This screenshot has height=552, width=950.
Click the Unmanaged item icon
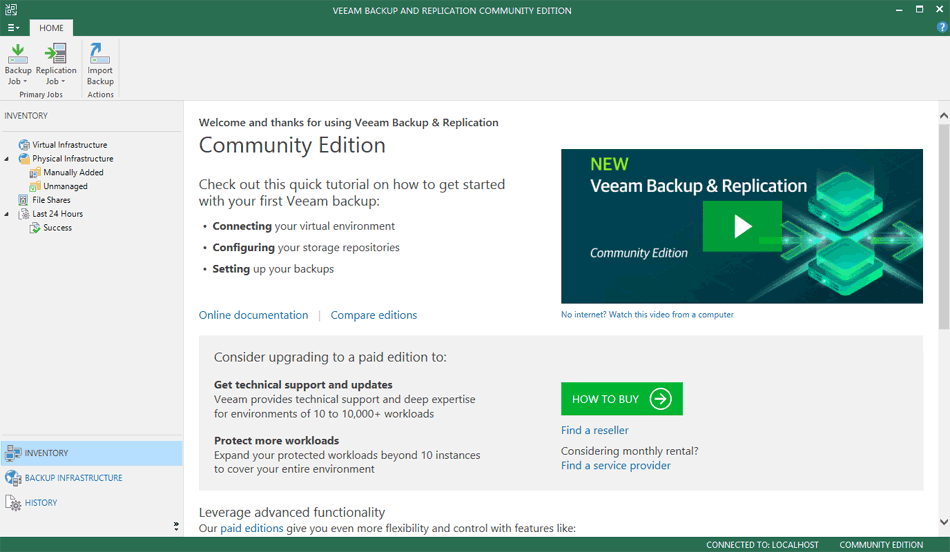coord(35,187)
